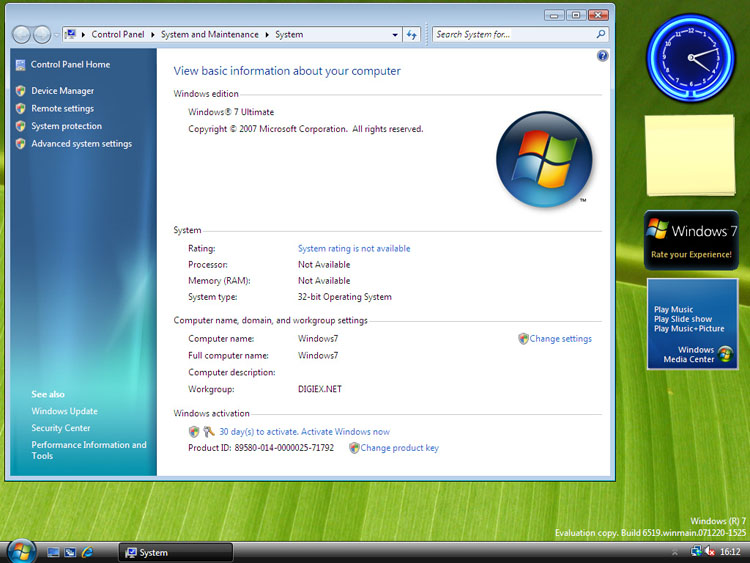Image resolution: width=750 pixels, height=563 pixels.
Task: Click the shield icon beside Change settings
Action: click(x=523, y=339)
